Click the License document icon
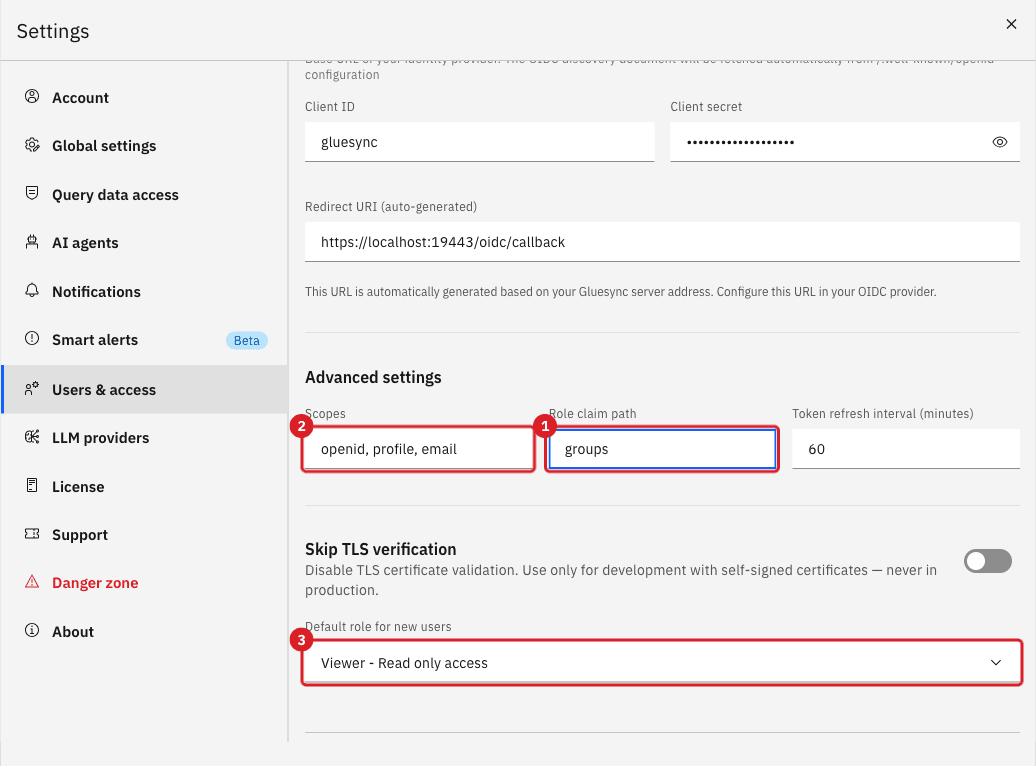The height and width of the screenshot is (766, 1036). tap(32, 486)
